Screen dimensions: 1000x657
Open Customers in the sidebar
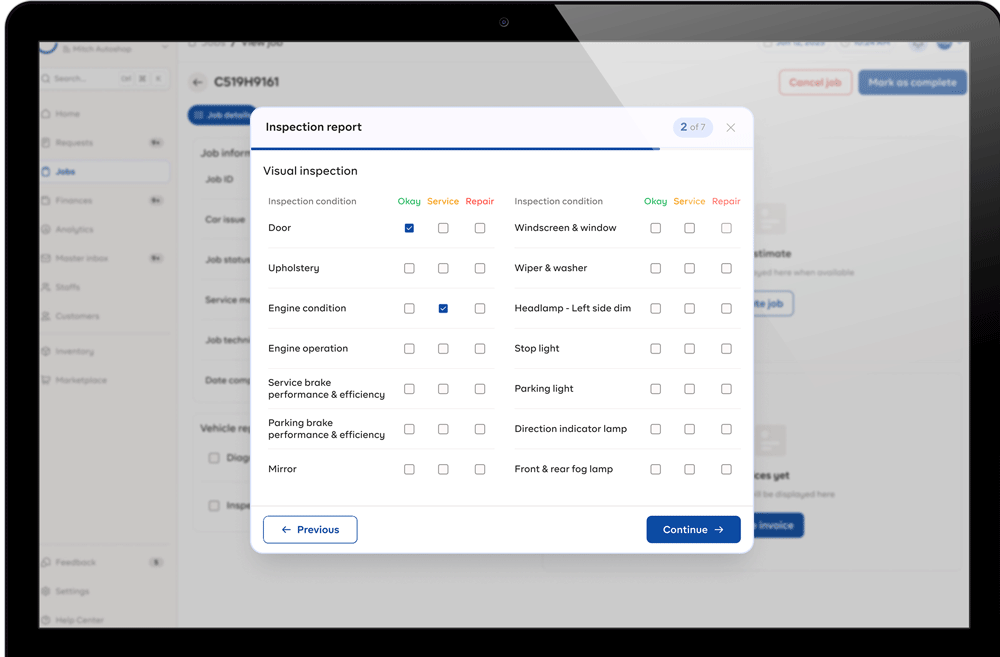pyautogui.click(x=77, y=316)
